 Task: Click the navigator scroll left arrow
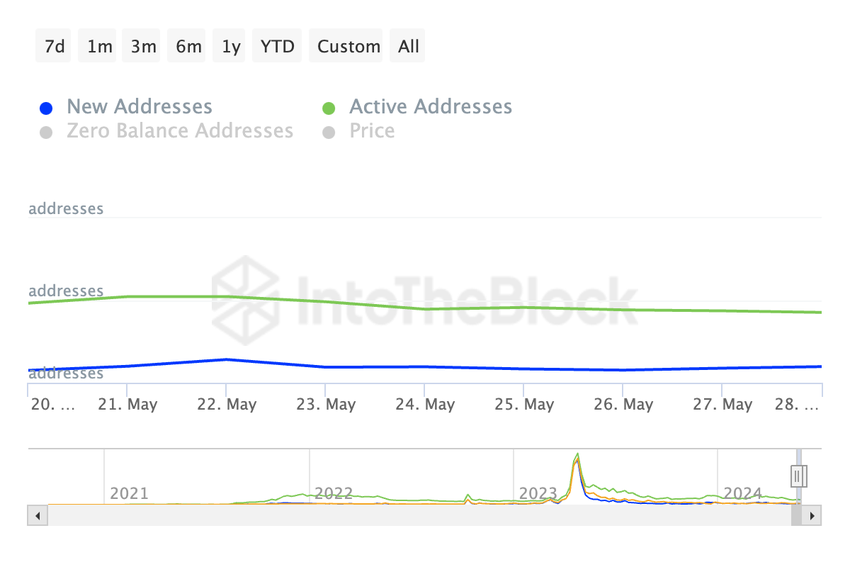click(x=38, y=516)
